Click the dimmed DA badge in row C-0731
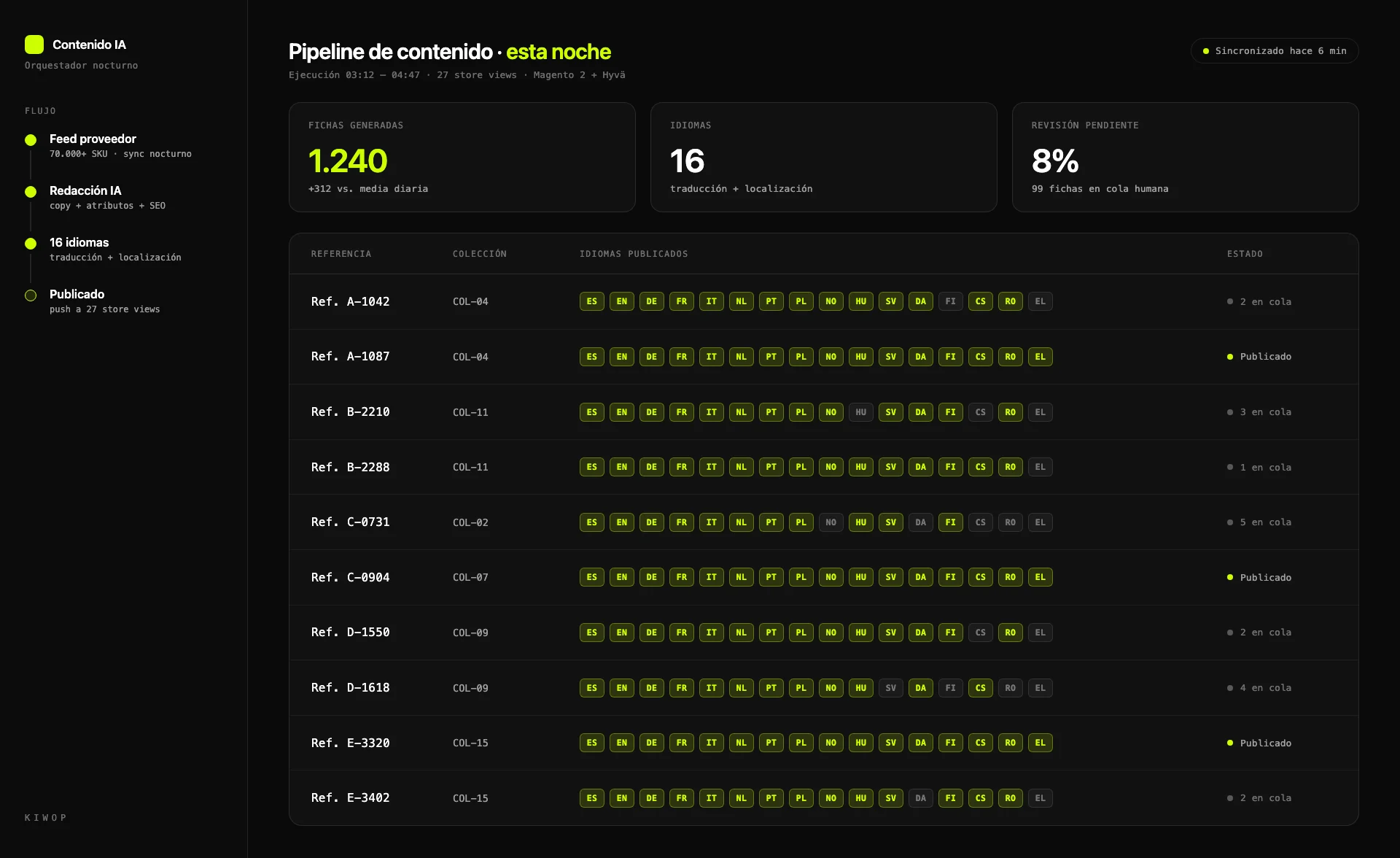The width and height of the screenshot is (1400, 858). [920, 522]
